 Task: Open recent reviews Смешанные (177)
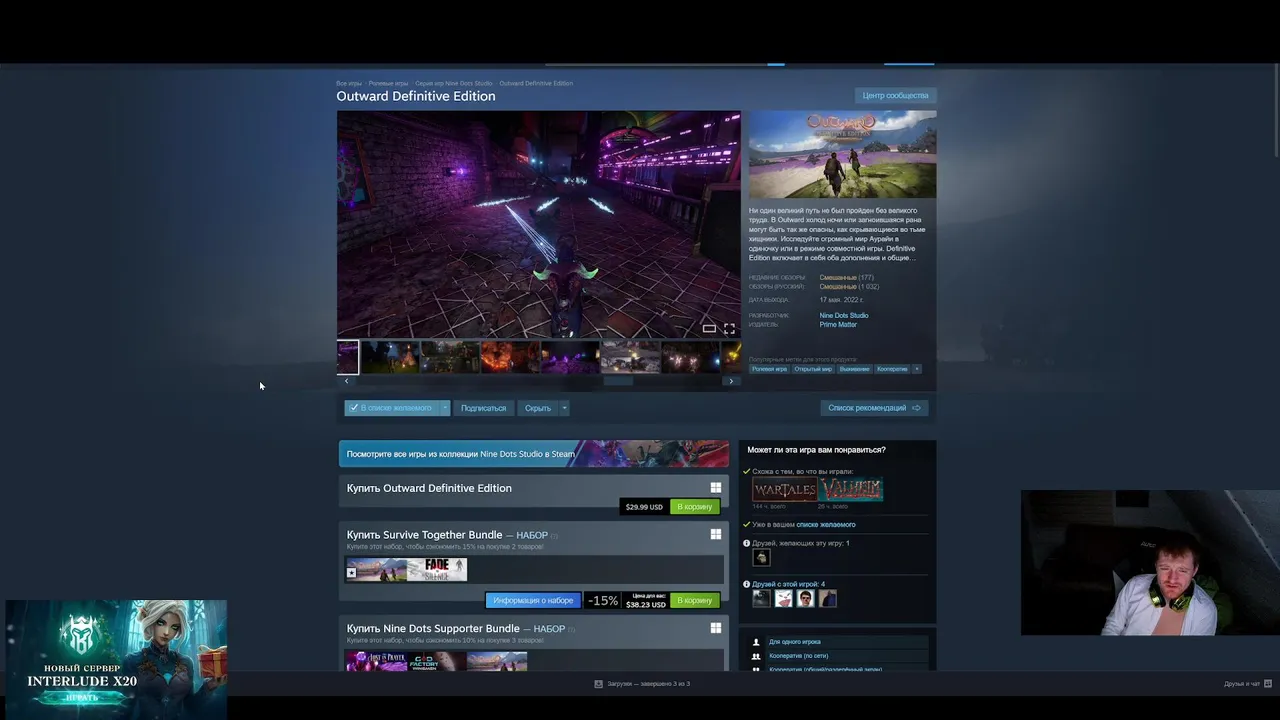847,278
